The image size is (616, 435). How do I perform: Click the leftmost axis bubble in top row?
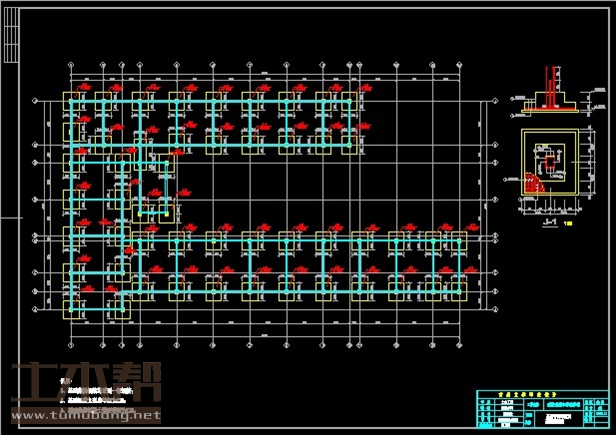tap(70, 64)
